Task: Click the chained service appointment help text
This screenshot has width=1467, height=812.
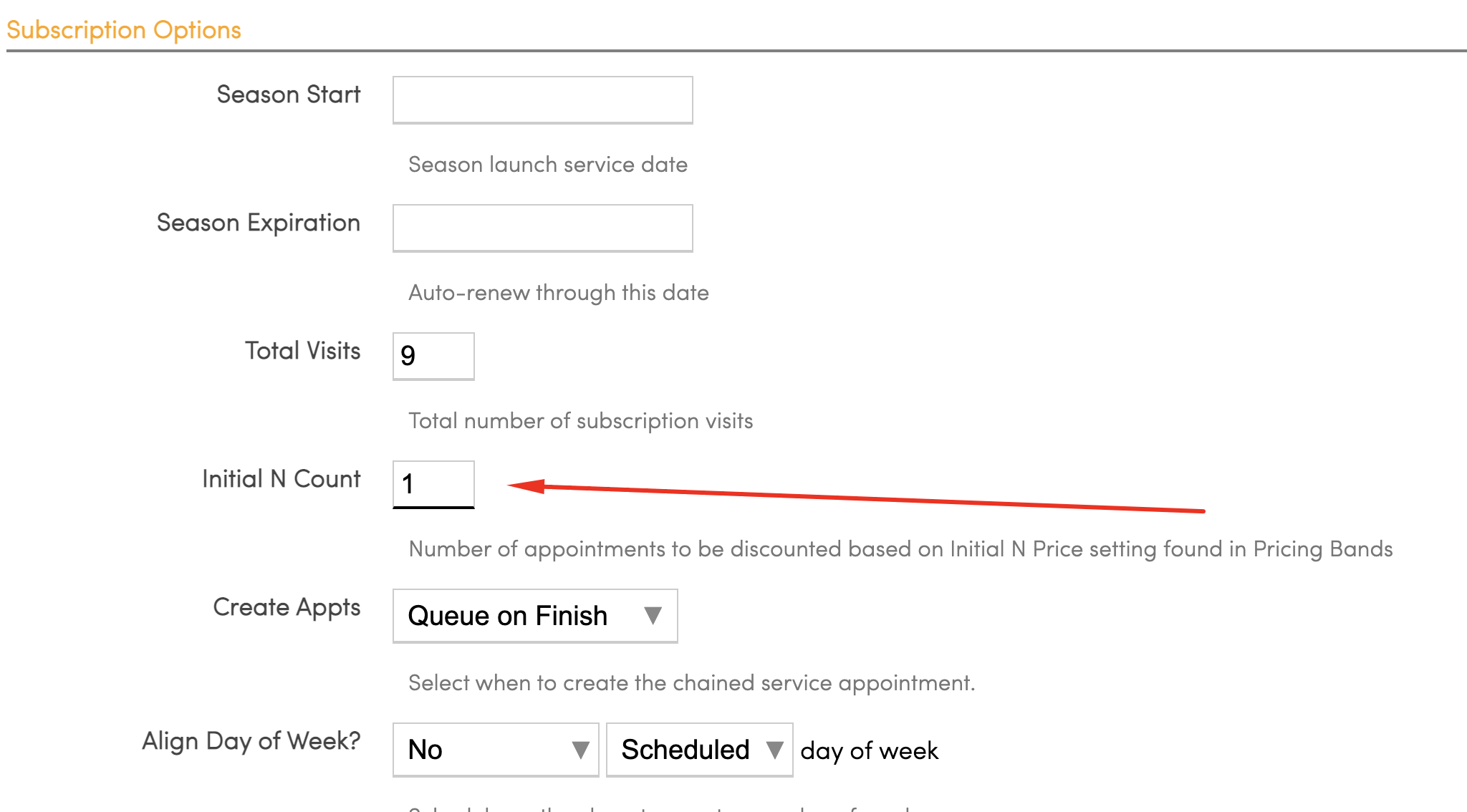Action: click(x=691, y=683)
